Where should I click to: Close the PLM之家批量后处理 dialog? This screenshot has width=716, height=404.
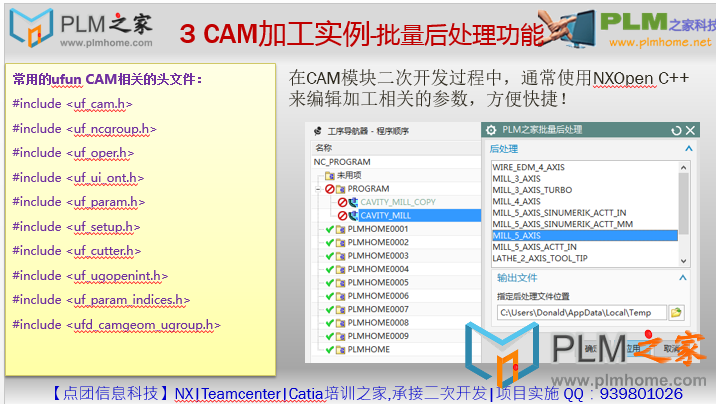pyautogui.click(x=690, y=131)
